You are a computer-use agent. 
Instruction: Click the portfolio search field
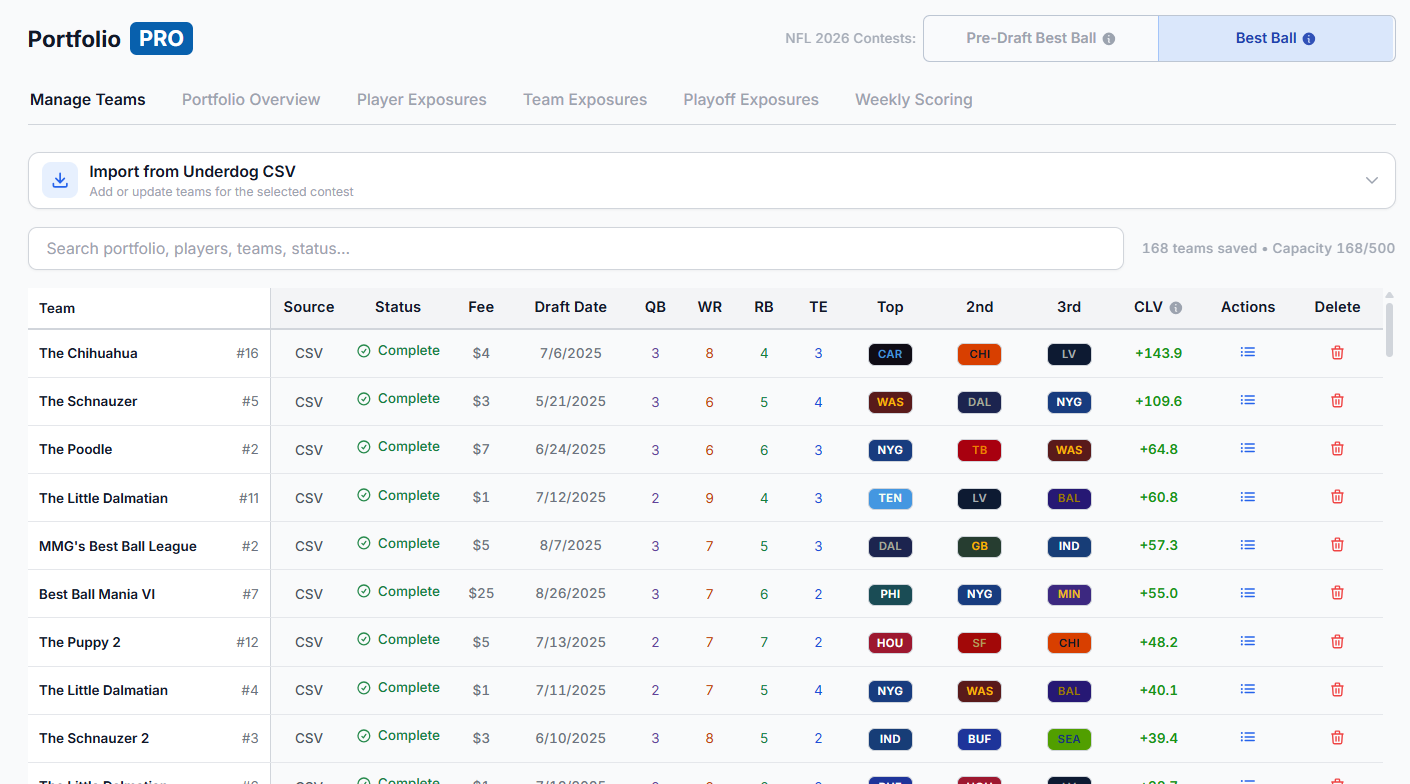(575, 248)
